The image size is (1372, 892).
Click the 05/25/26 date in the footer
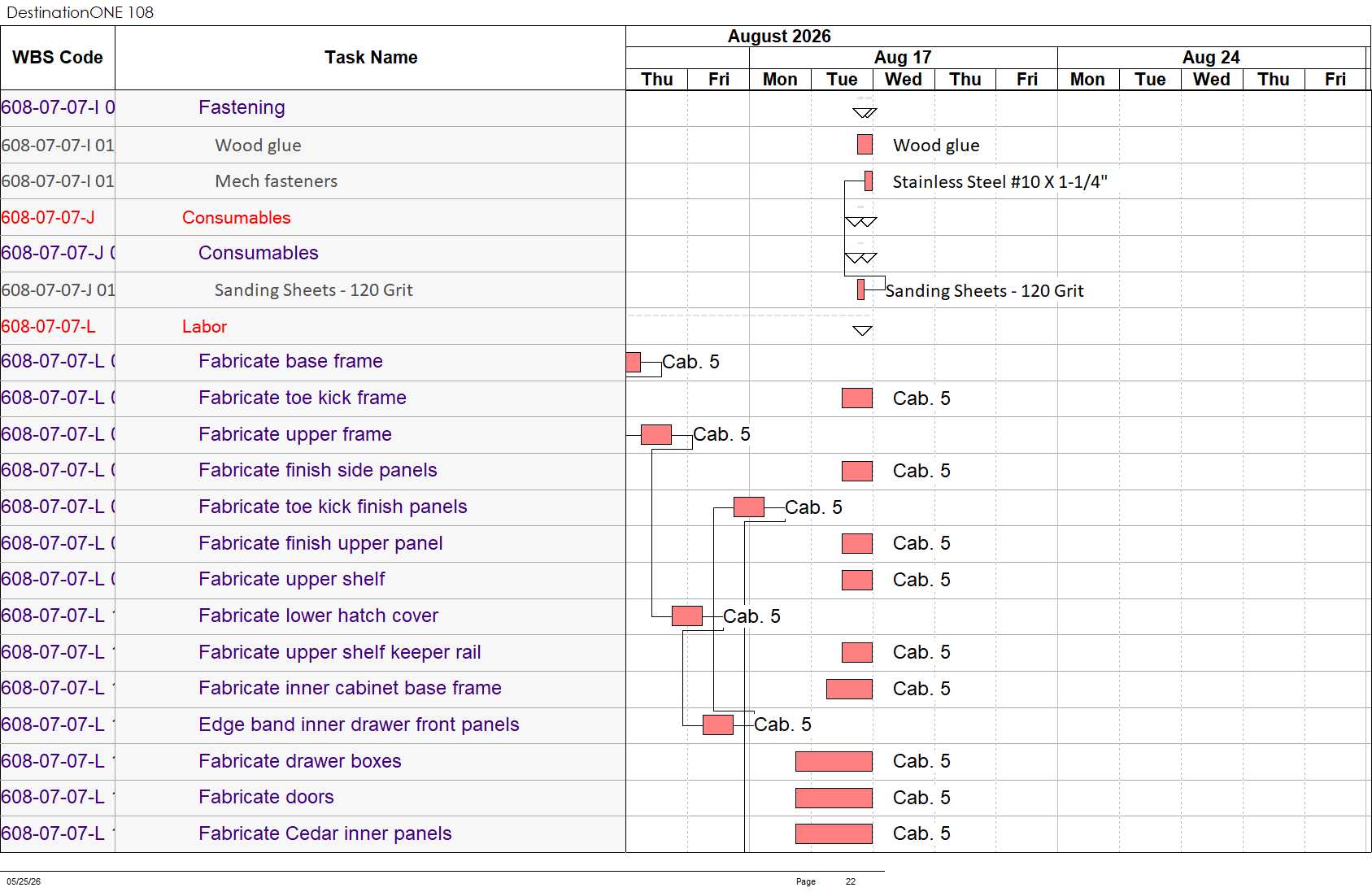pyautogui.click(x=24, y=881)
